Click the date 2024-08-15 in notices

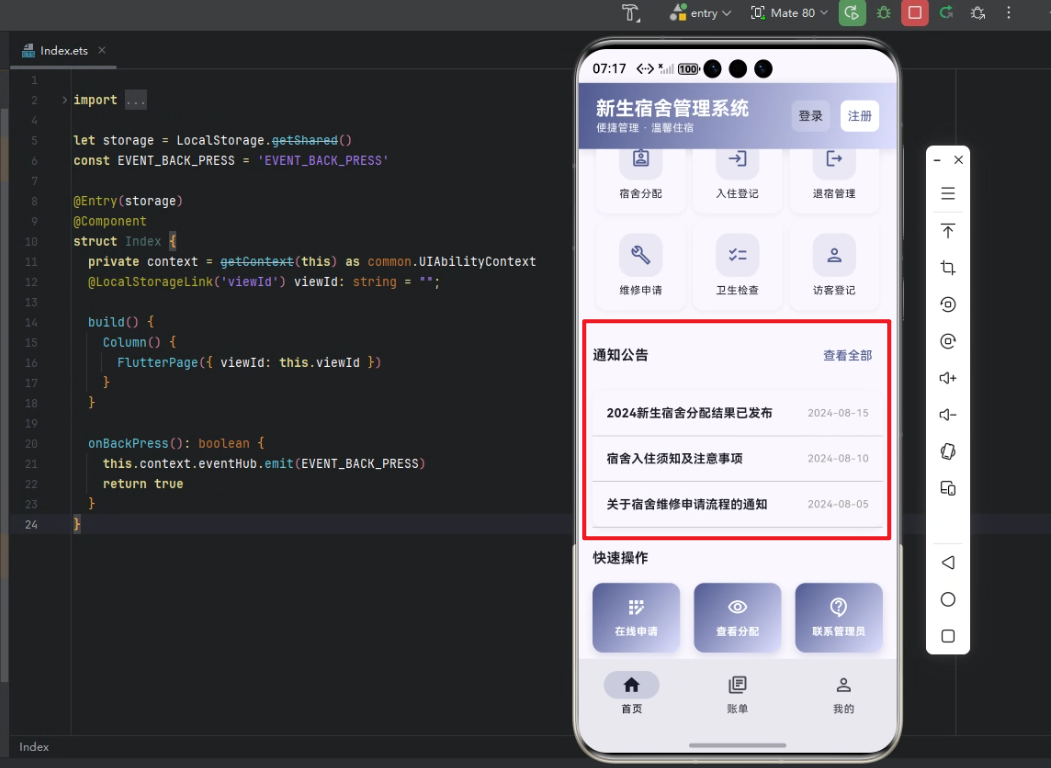838,413
